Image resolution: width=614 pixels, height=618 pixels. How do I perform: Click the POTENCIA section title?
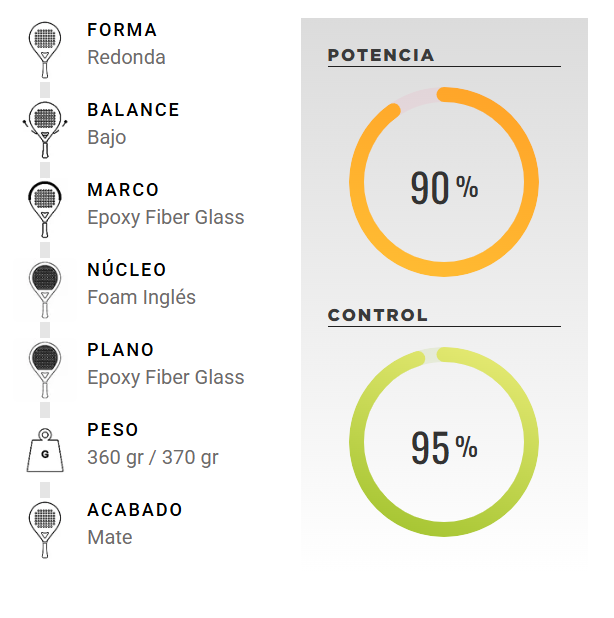click(381, 55)
